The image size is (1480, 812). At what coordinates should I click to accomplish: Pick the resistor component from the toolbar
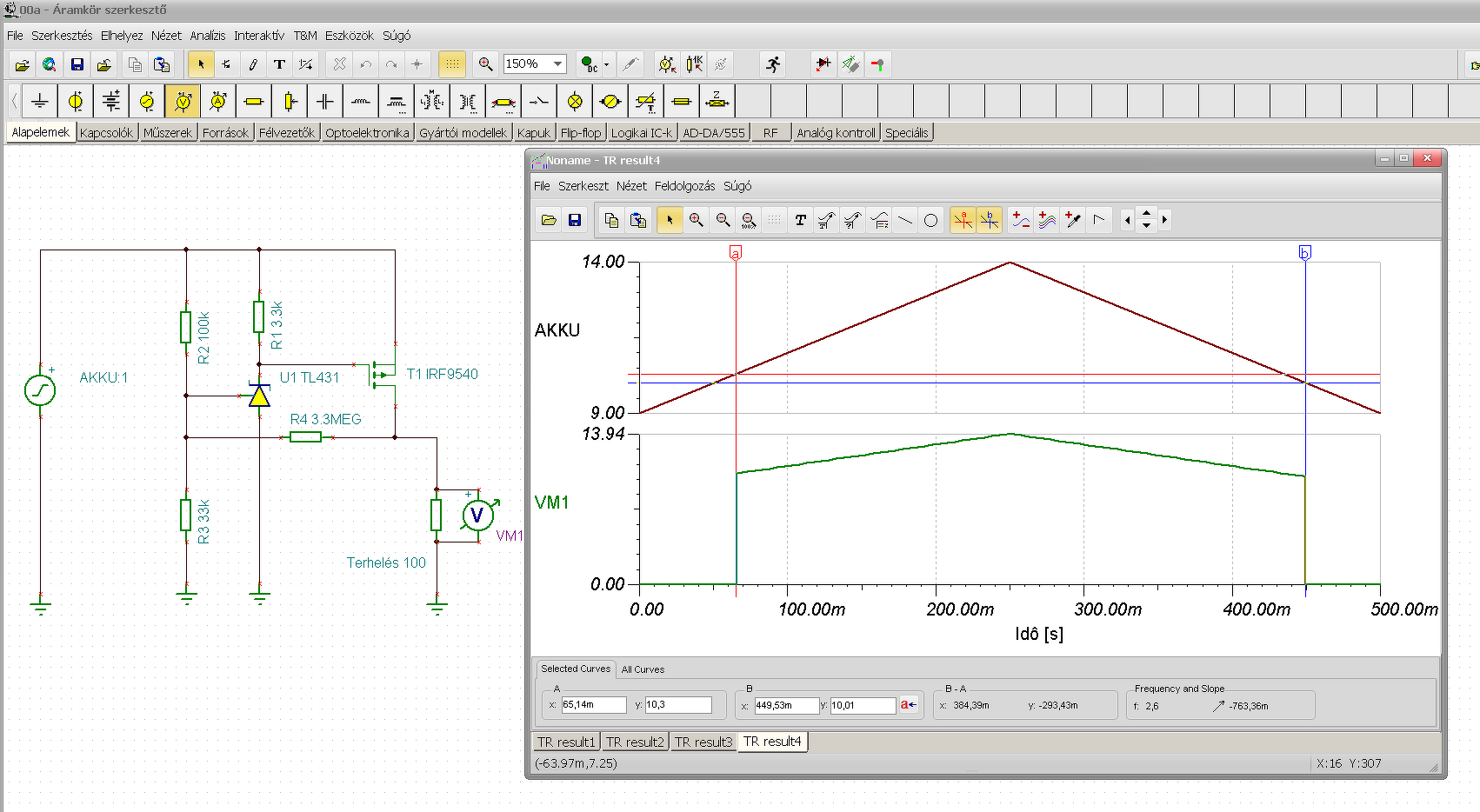(254, 102)
